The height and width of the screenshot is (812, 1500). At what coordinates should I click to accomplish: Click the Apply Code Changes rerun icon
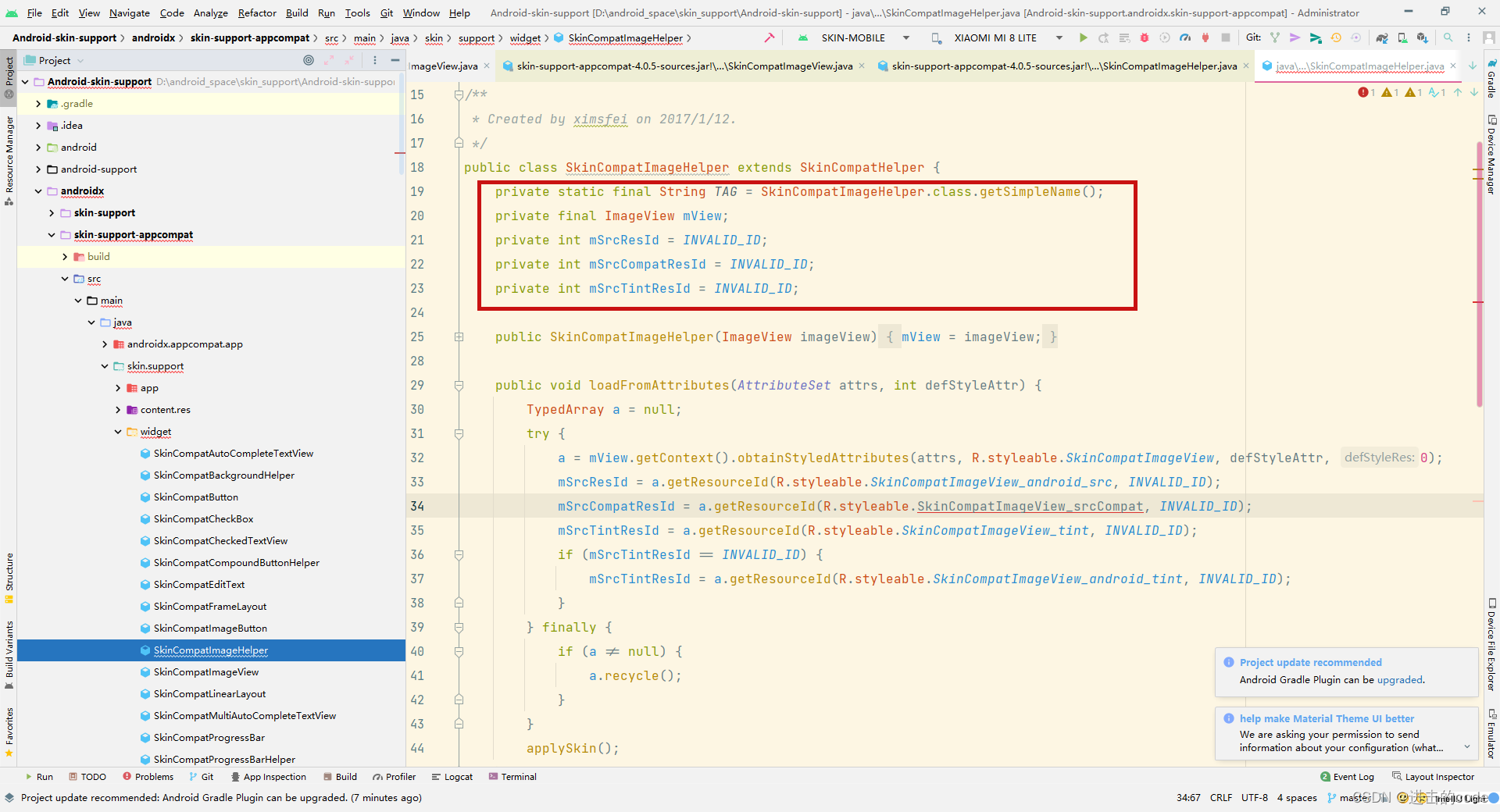1103,37
